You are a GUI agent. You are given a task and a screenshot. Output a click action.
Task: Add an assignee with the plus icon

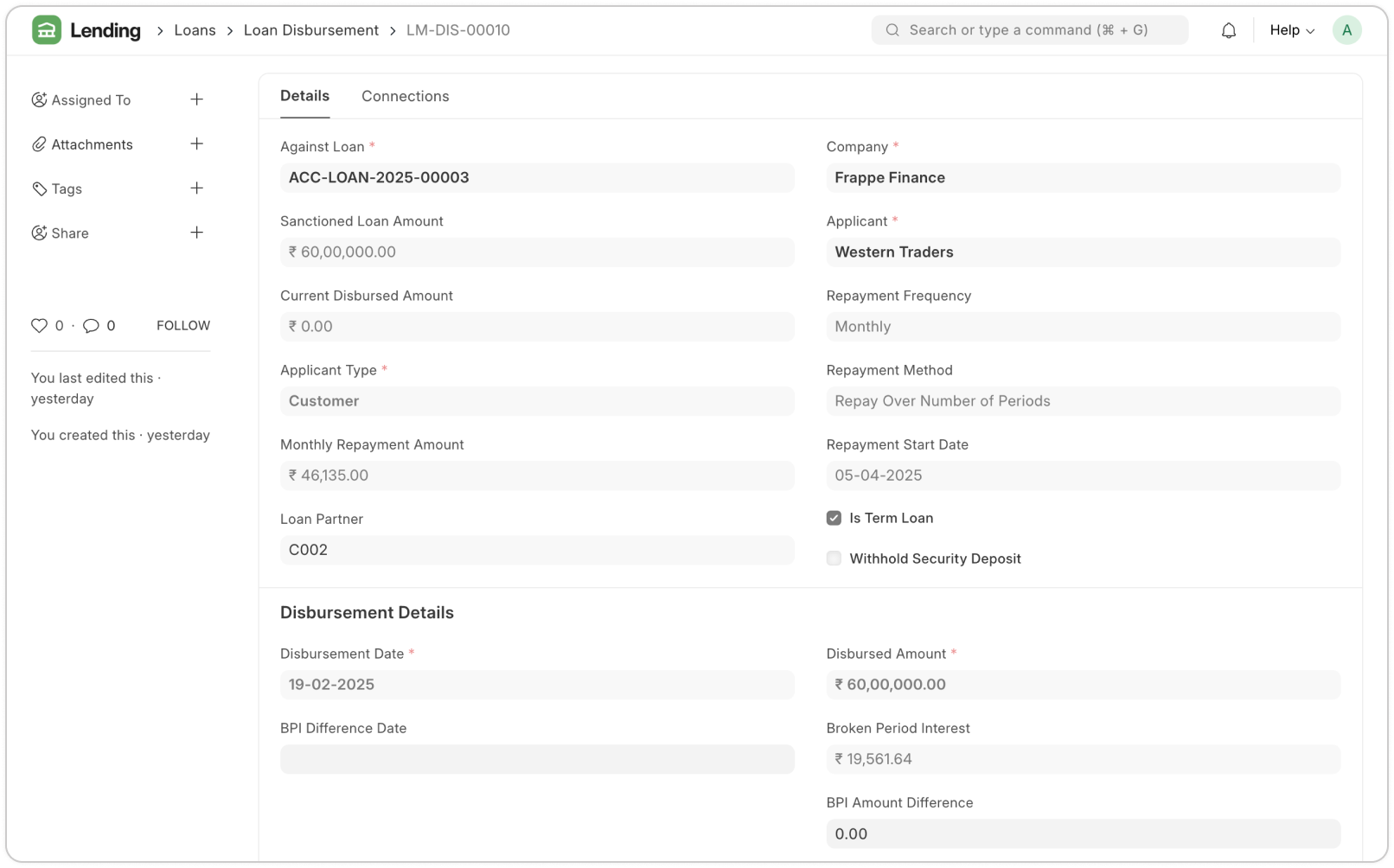point(197,99)
